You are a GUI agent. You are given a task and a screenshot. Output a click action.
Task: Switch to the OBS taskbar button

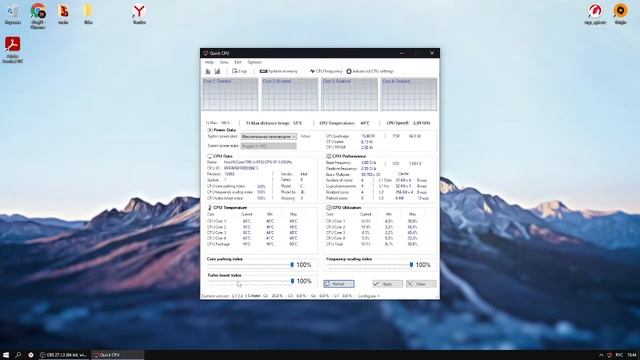[x=64, y=355]
